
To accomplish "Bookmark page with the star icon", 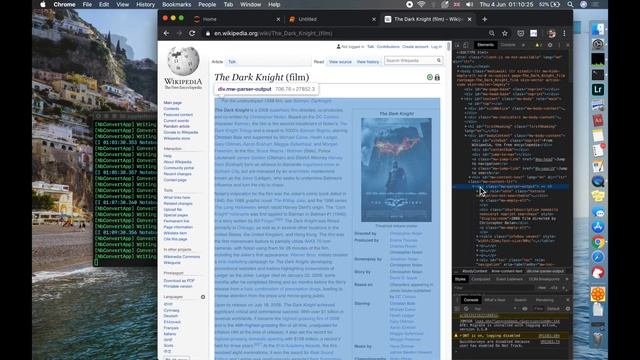I will pos(505,33).
